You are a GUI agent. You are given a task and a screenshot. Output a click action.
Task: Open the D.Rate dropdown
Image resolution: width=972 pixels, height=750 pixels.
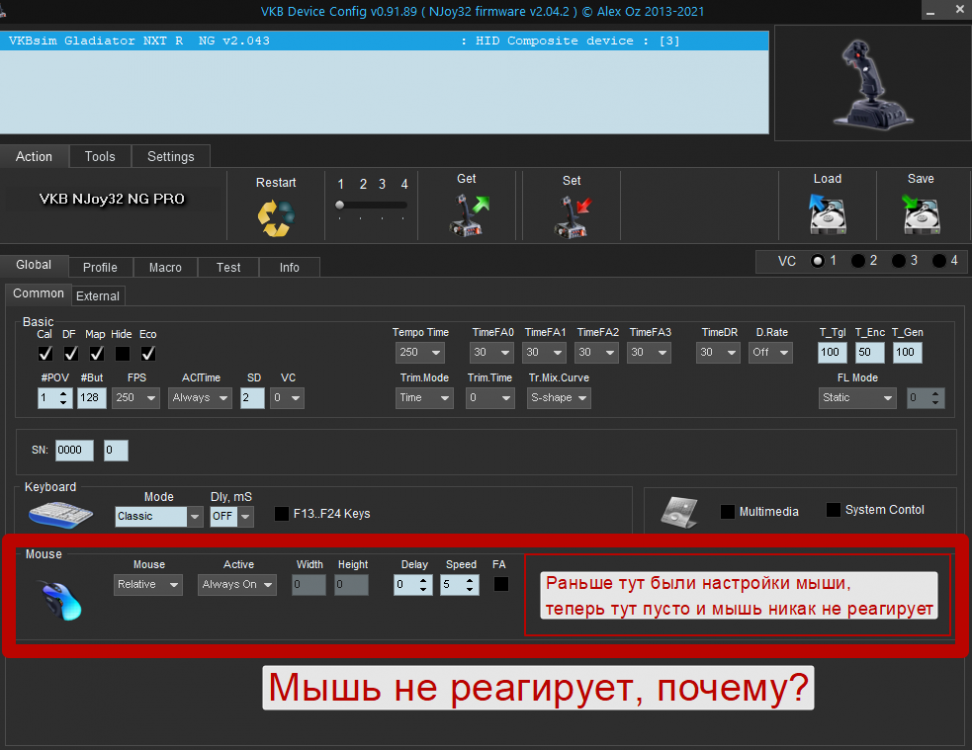click(771, 353)
